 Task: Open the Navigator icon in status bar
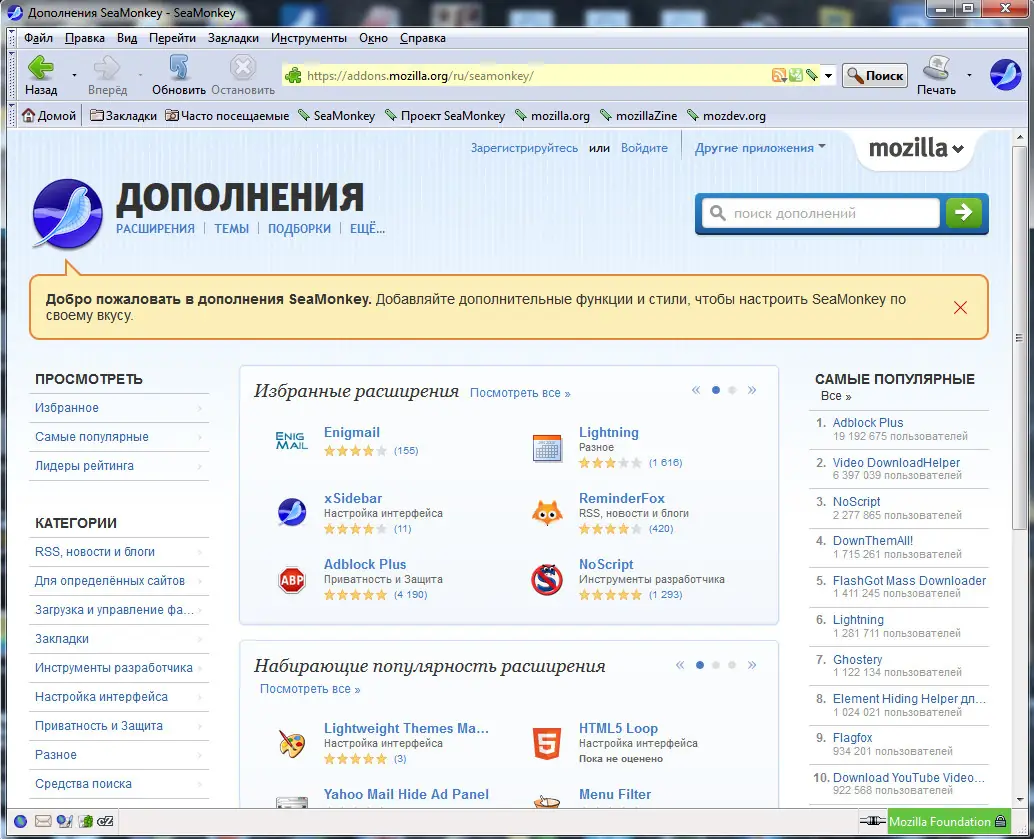[20, 821]
